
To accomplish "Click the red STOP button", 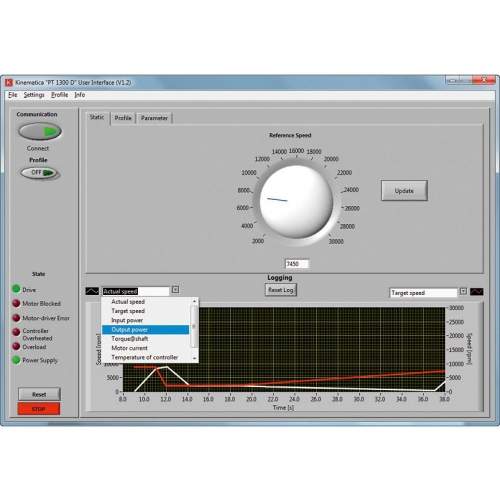I will 39,409.
